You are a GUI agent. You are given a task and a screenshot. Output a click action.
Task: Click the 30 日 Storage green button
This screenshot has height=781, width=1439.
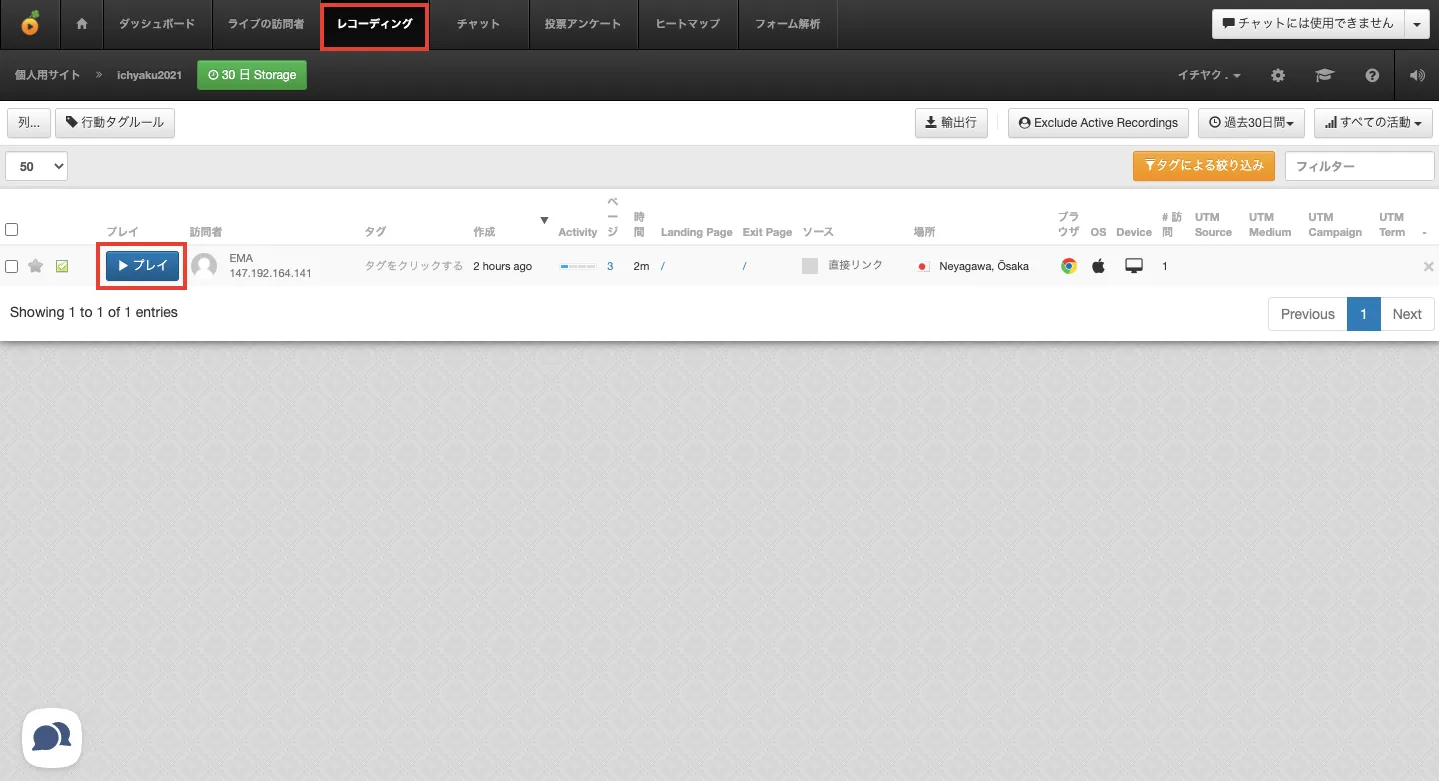coord(252,75)
